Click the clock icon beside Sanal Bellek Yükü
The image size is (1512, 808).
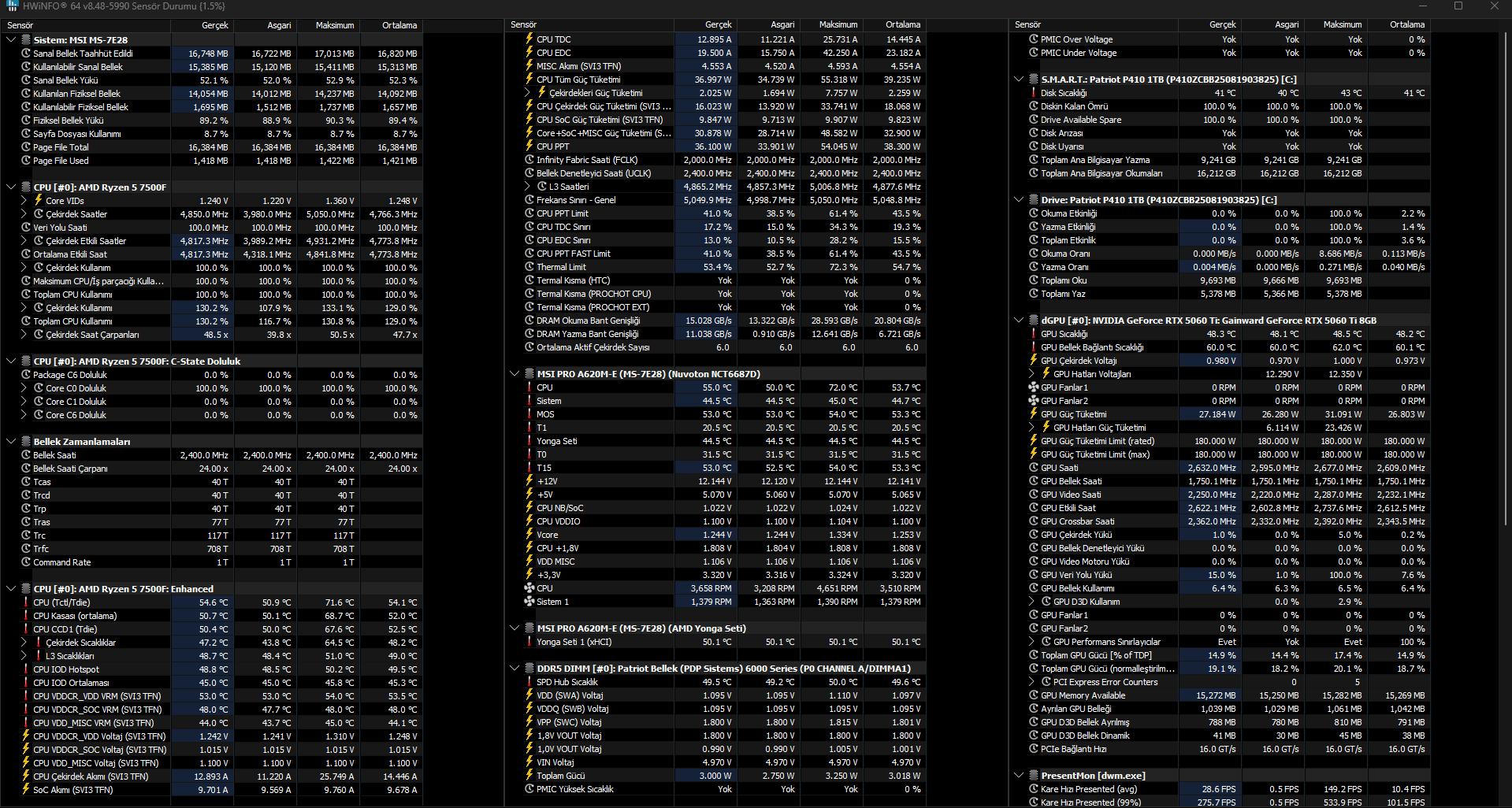[x=26, y=80]
